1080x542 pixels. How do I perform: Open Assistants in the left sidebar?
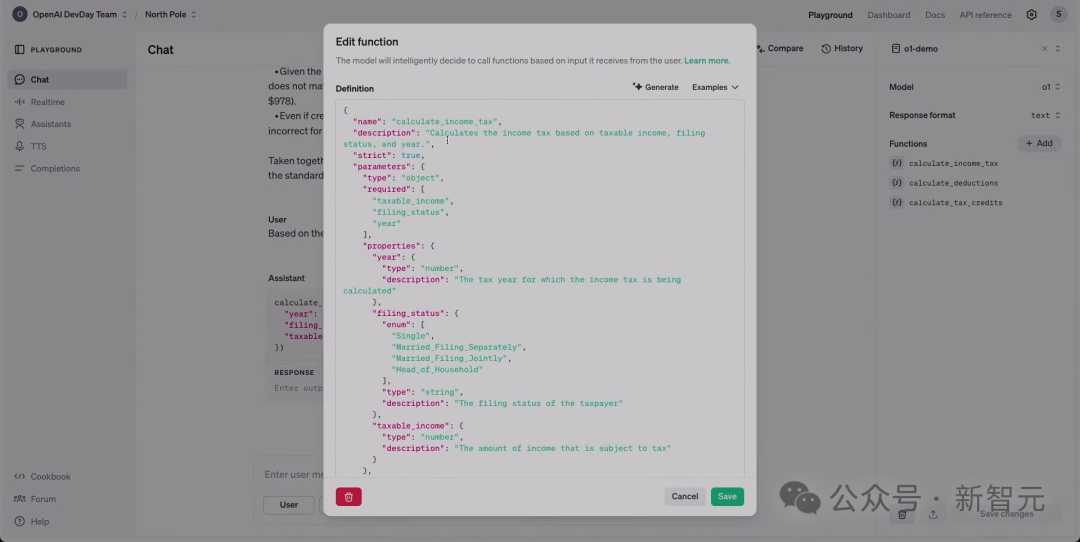(x=50, y=124)
